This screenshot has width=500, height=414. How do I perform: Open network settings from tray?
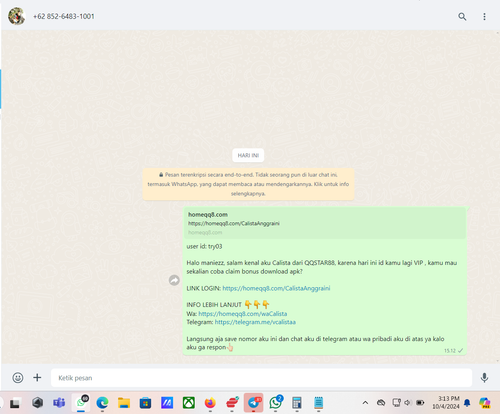(x=397, y=403)
